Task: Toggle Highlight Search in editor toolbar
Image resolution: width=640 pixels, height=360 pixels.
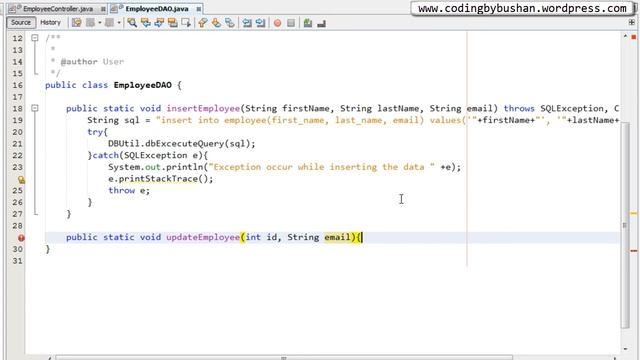Action: tap(172, 23)
